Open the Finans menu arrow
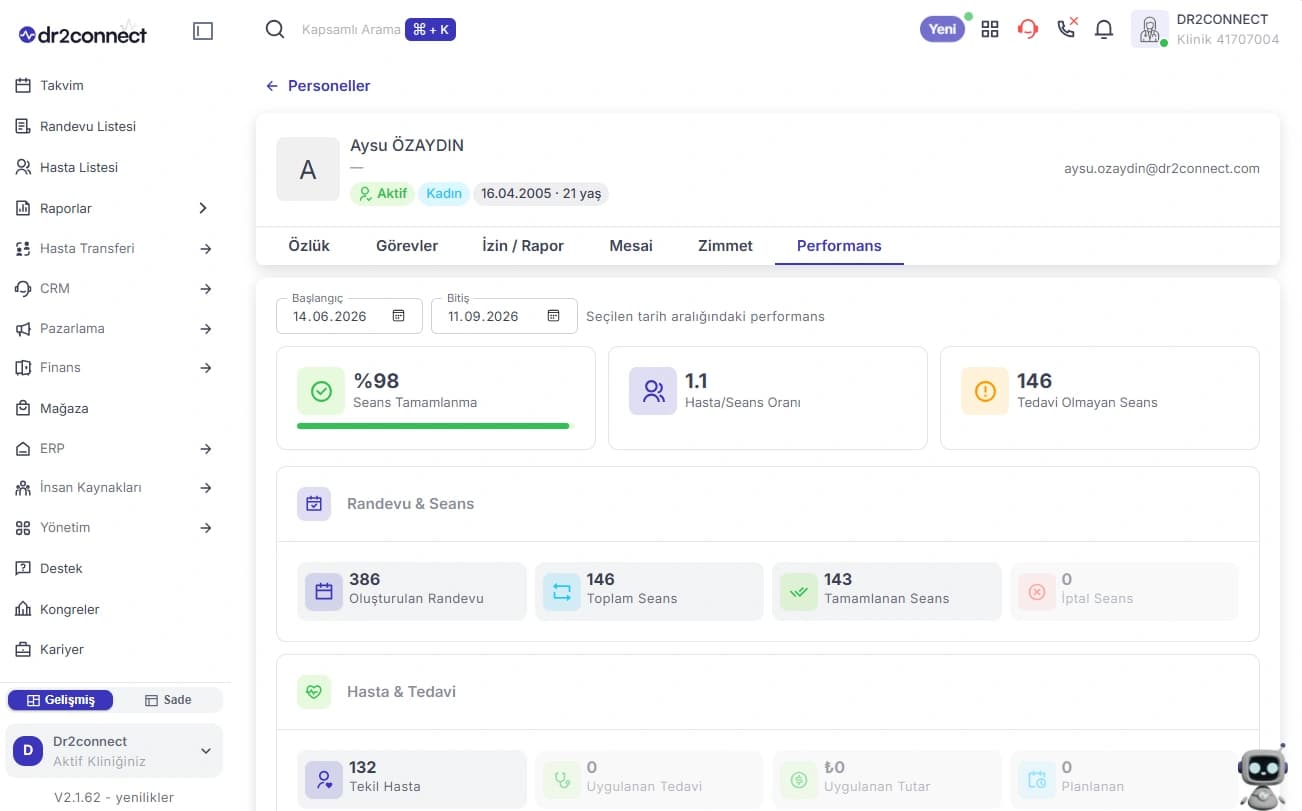Image resolution: width=1302 pixels, height=811 pixels. point(205,368)
